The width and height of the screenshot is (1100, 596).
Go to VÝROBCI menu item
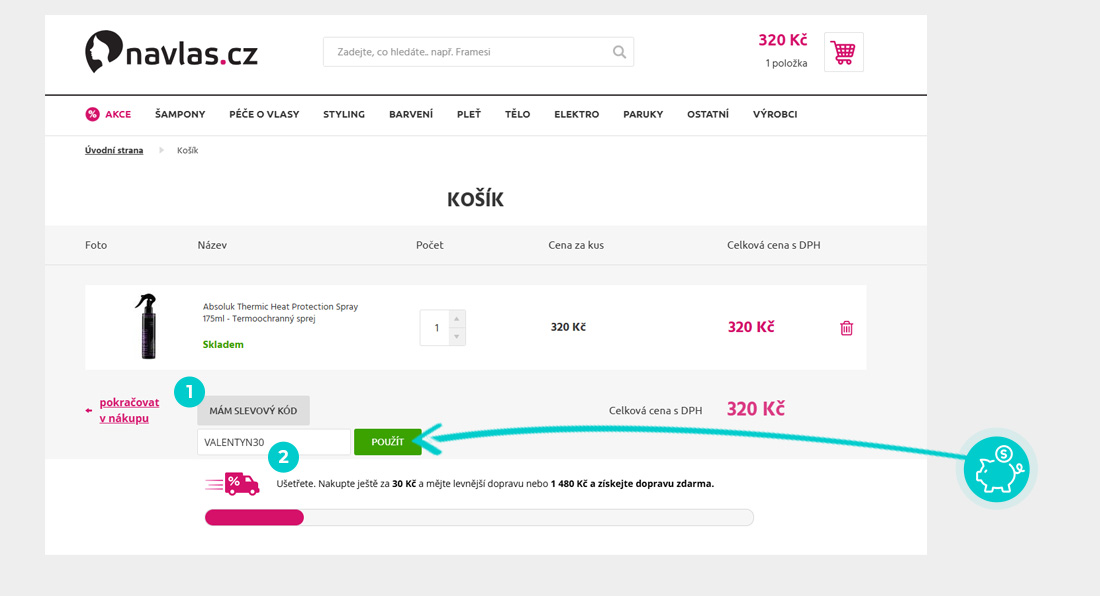point(775,114)
